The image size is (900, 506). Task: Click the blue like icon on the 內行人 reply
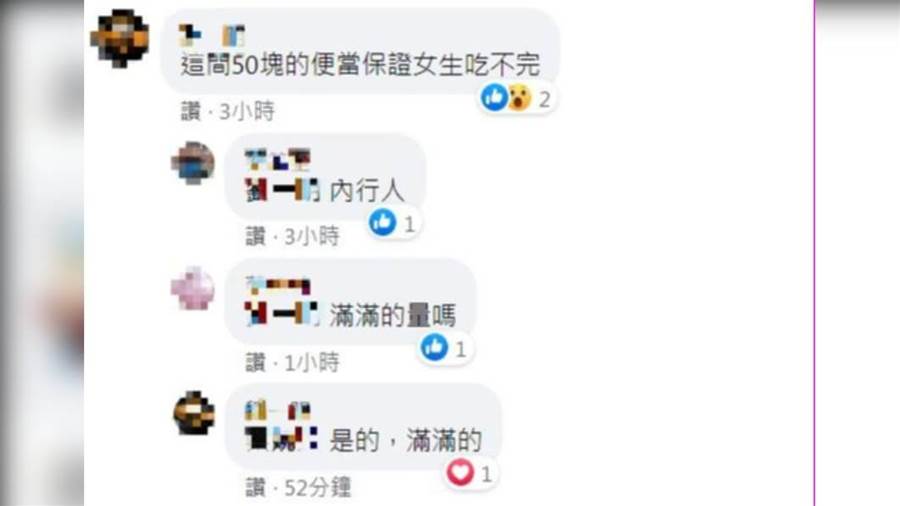[x=383, y=222]
